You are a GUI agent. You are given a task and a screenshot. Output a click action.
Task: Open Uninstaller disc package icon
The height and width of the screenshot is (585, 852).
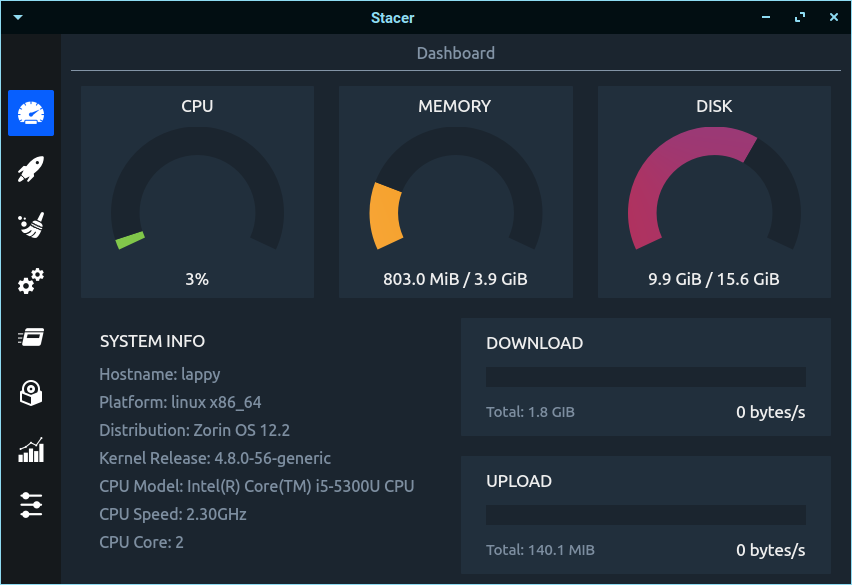click(x=31, y=393)
